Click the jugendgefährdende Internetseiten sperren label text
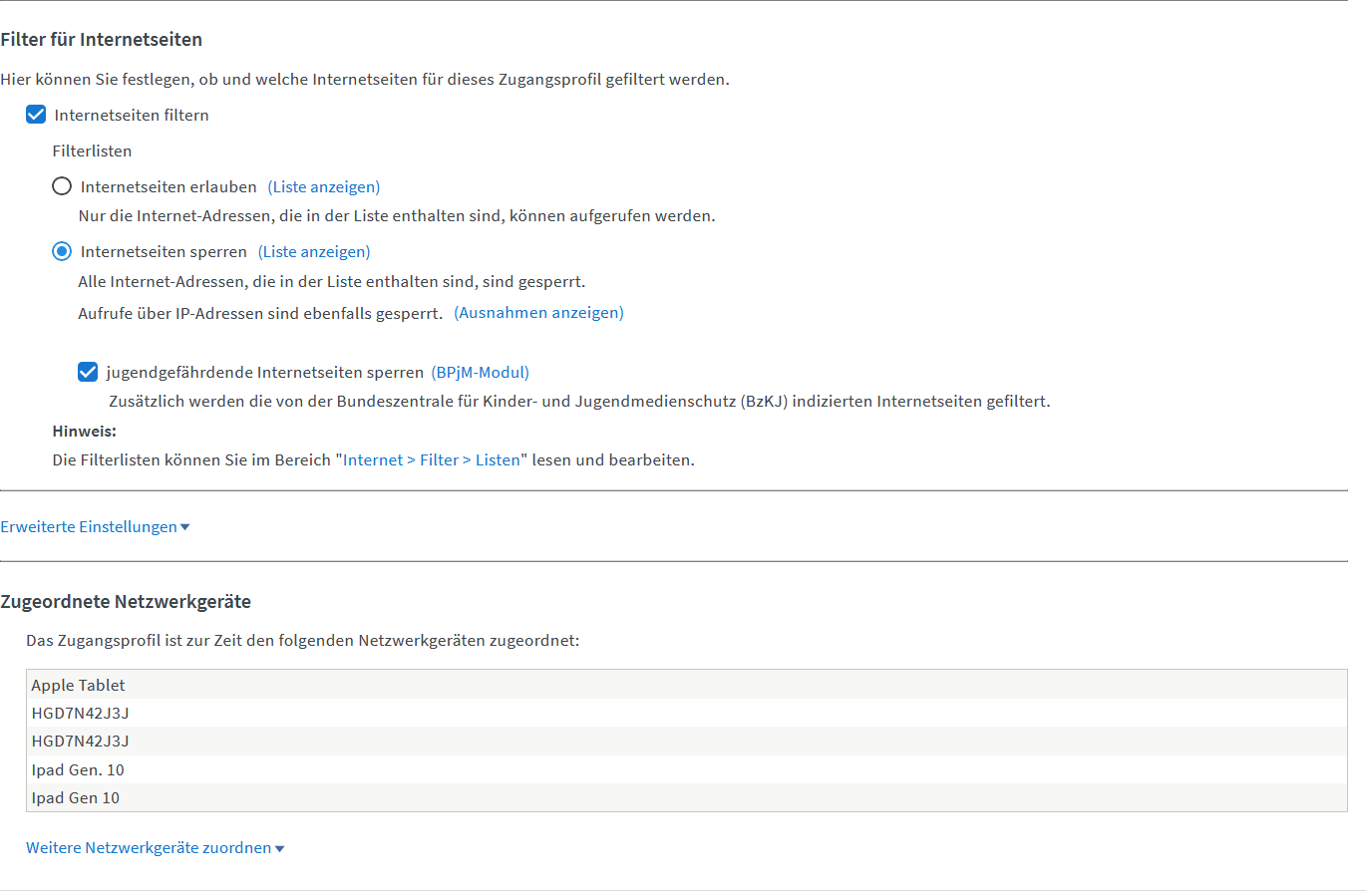 click(264, 373)
